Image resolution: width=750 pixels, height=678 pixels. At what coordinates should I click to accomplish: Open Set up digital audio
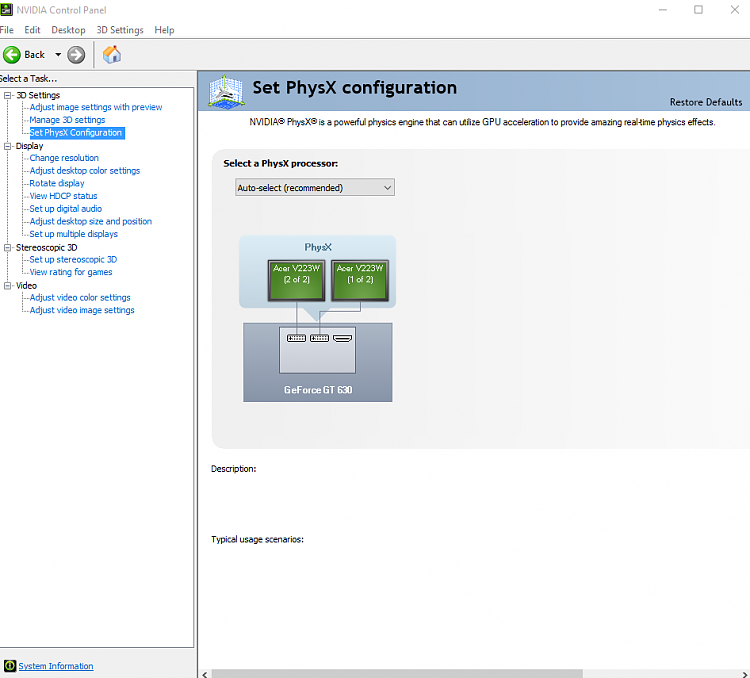click(66, 209)
